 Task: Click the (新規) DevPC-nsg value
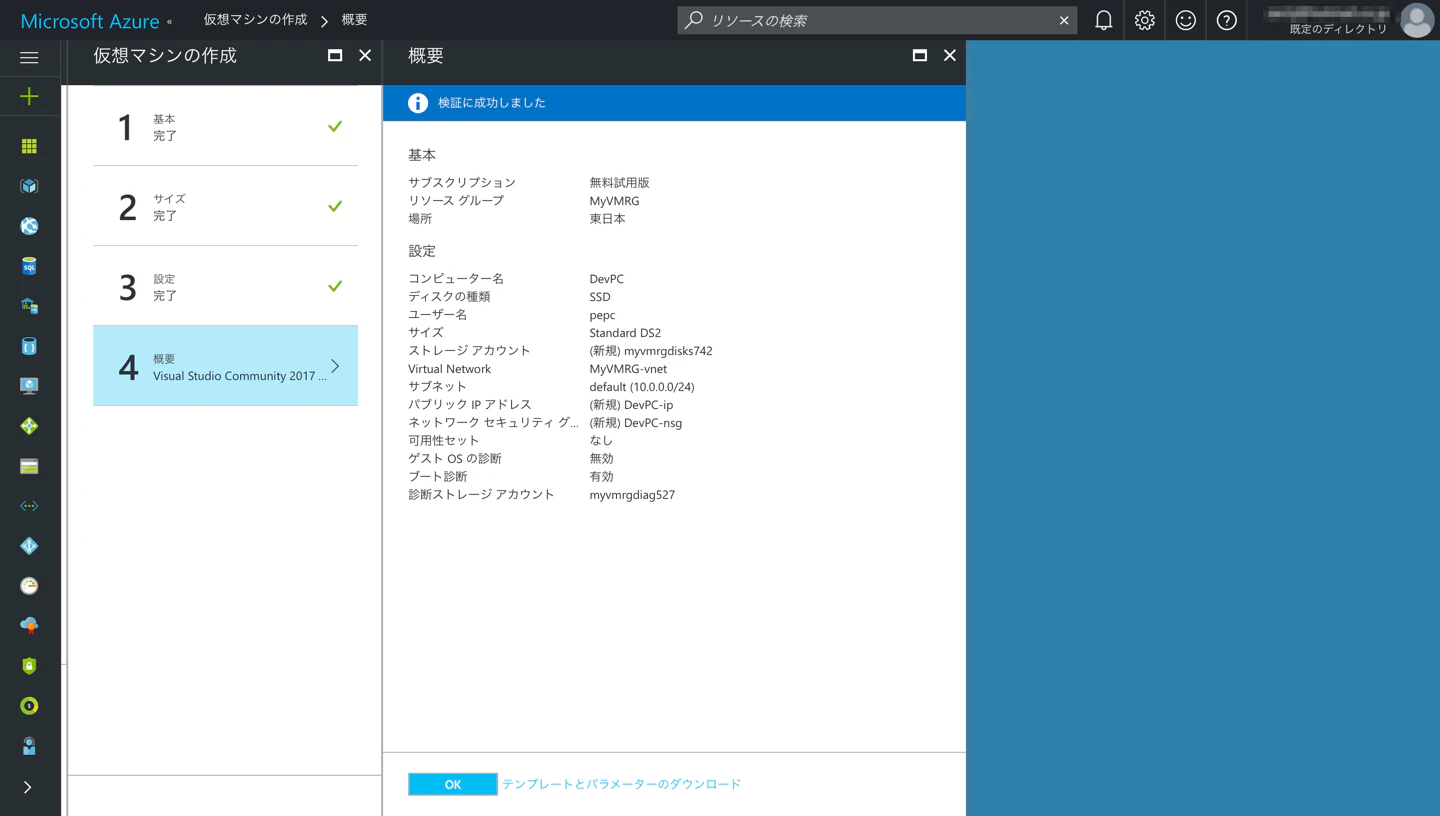click(636, 423)
